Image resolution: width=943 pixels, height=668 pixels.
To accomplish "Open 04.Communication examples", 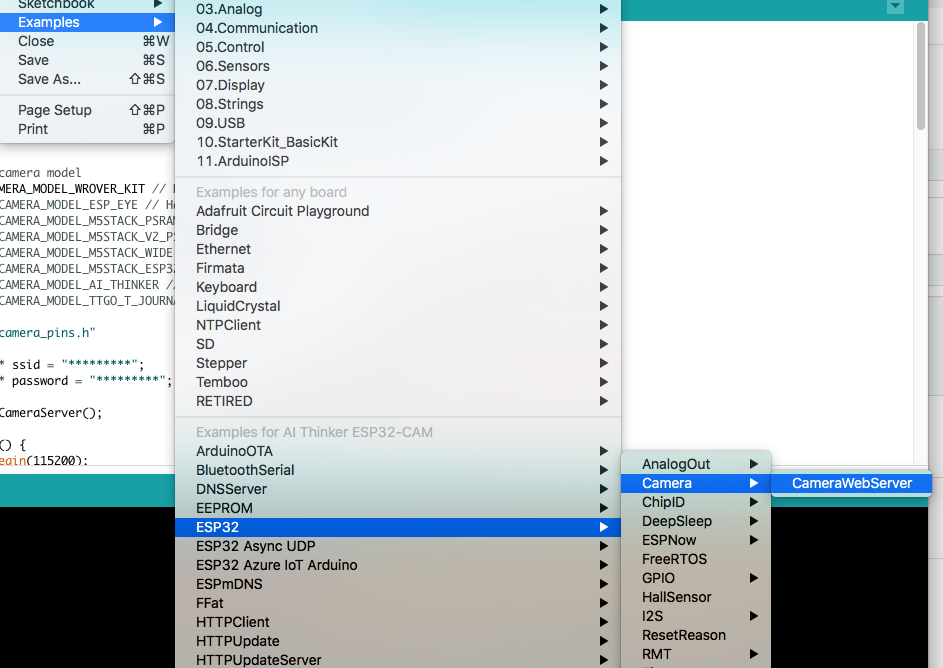I will 398,28.
